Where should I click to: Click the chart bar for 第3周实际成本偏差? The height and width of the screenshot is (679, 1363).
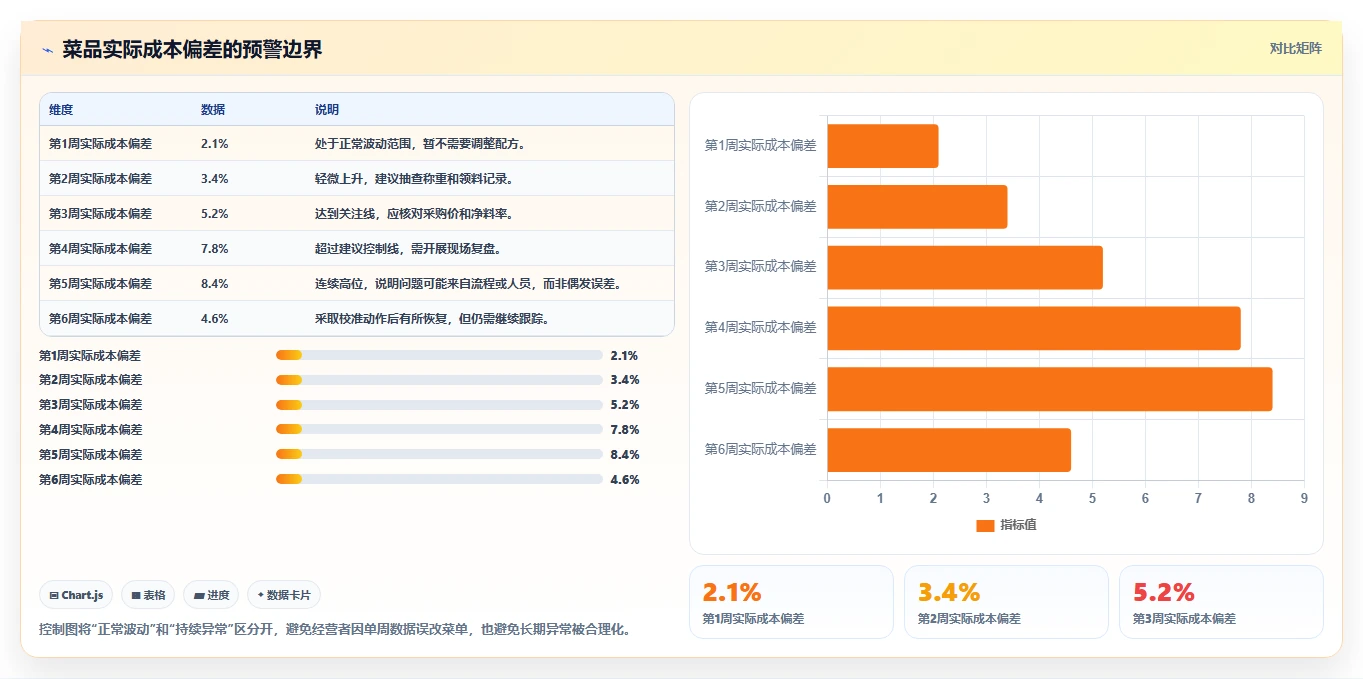pos(965,267)
